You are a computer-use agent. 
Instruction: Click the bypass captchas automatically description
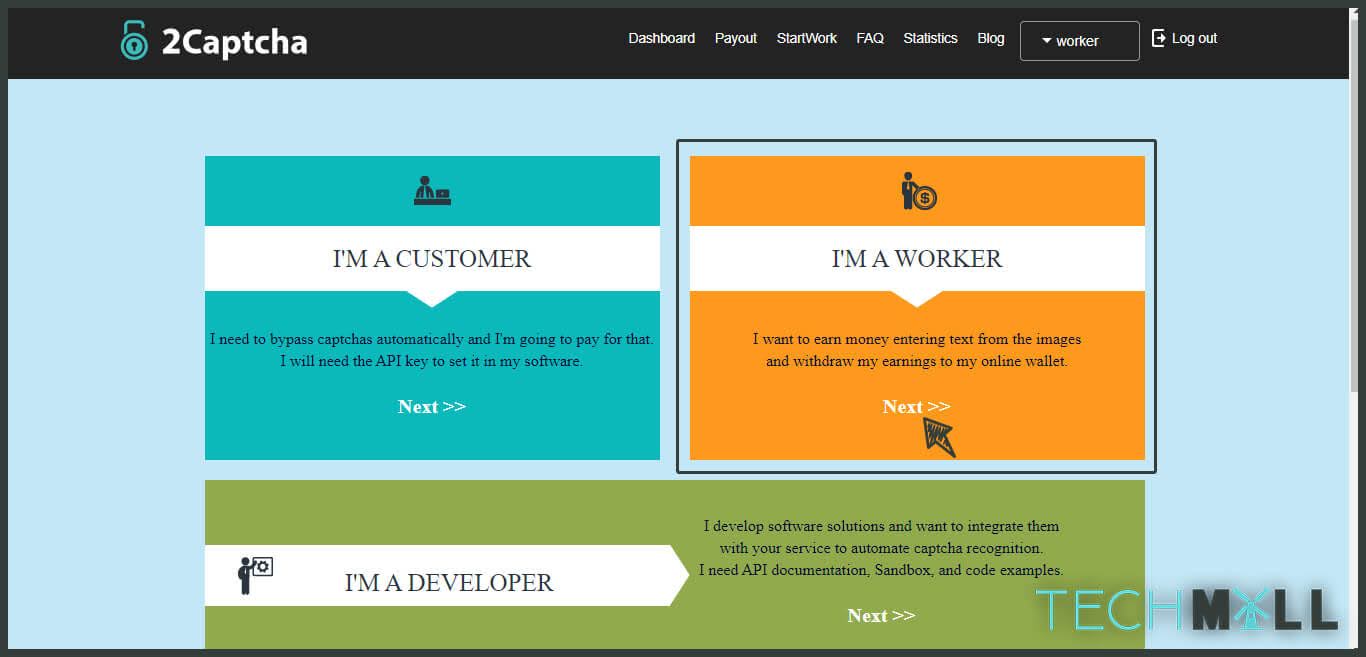[432, 350]
